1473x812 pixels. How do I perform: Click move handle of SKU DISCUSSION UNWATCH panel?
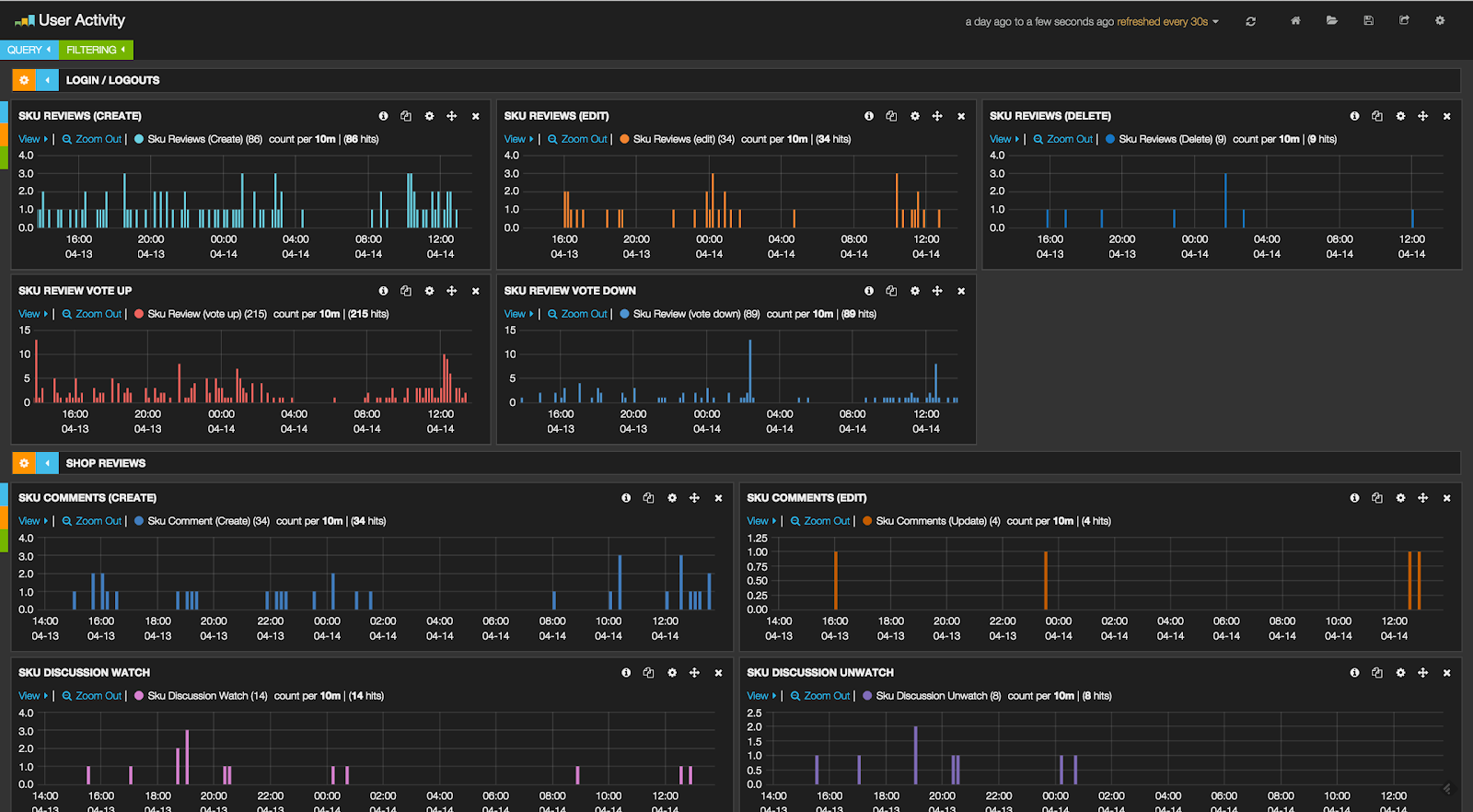(x=1423, y=673)
